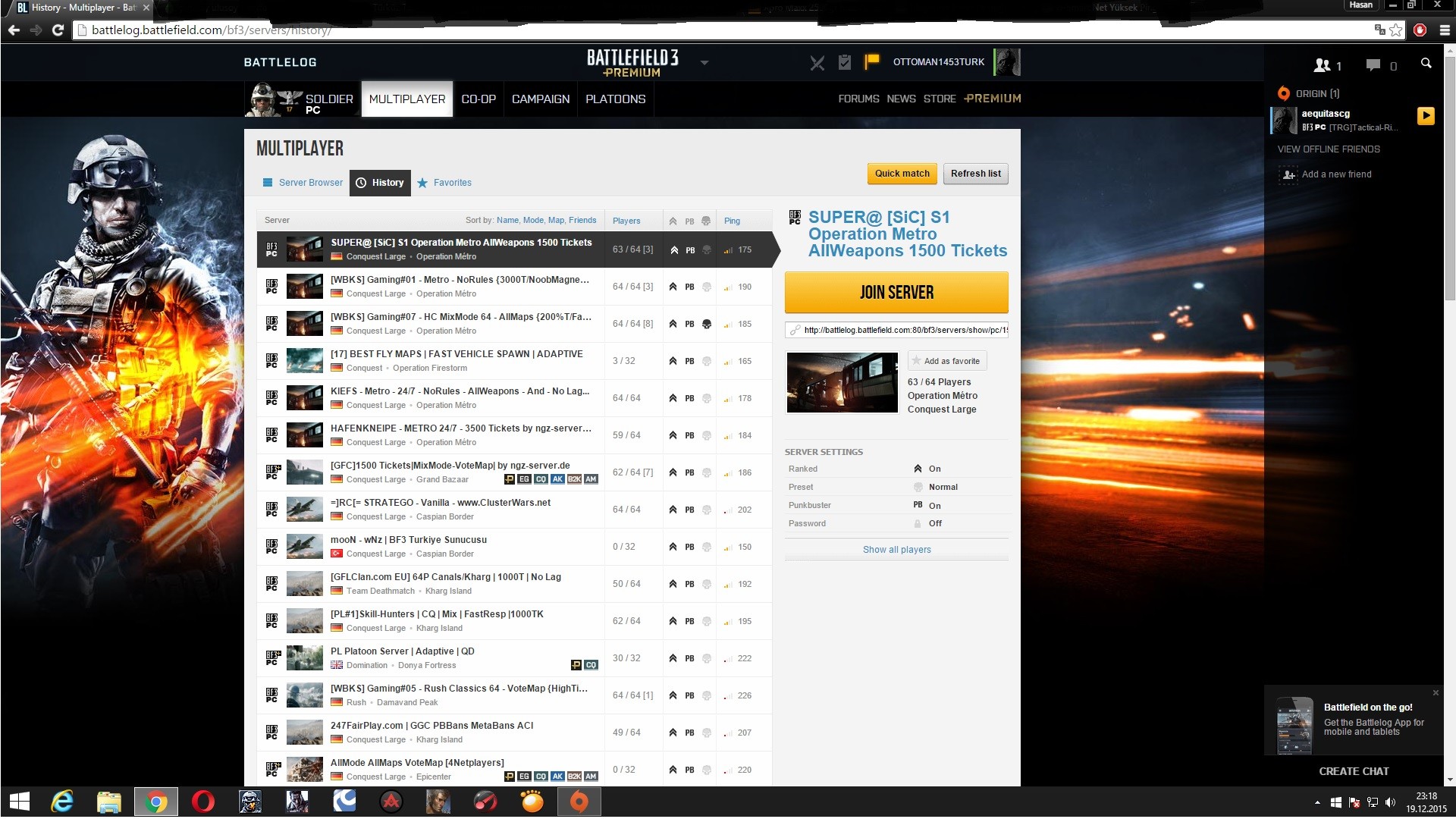Click CREATE CHAT in sidebar
1456x819 pixels.
[x=1354, y=771]
